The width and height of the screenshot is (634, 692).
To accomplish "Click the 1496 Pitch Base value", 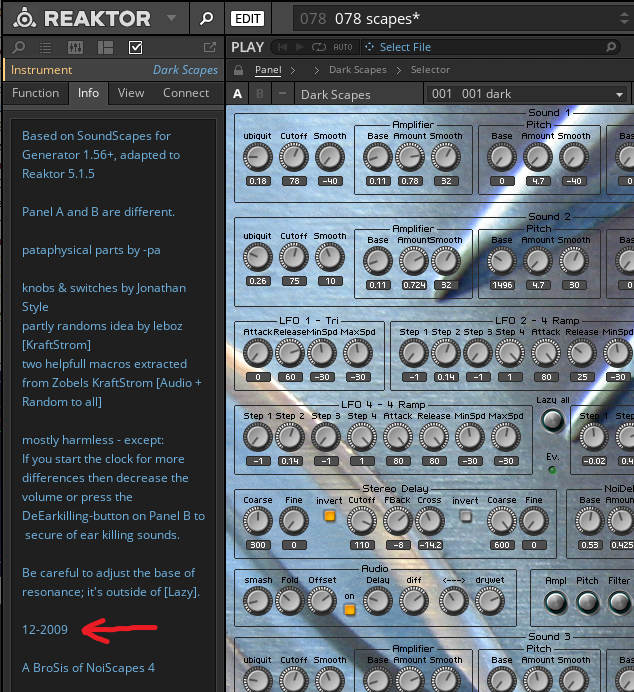I will click(502, 285).
